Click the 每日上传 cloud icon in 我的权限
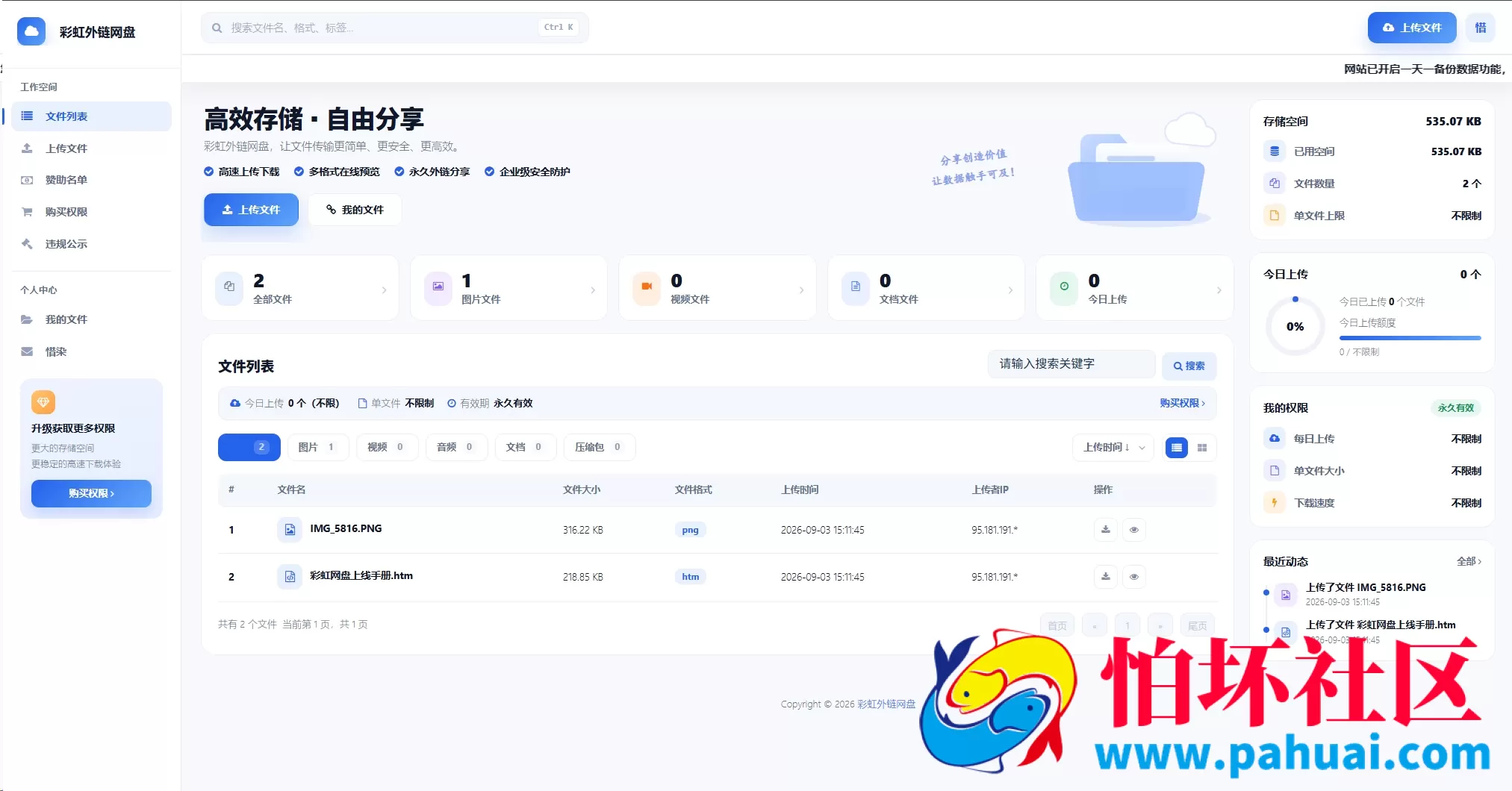This screenshot has height=791, width=1512. [x=1275, y=439]
